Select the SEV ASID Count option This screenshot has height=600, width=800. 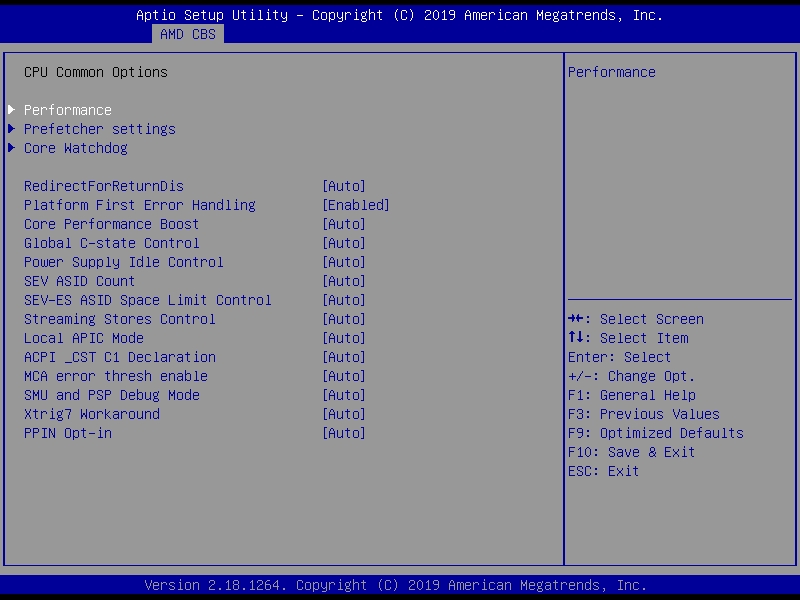tap(80, 281)
